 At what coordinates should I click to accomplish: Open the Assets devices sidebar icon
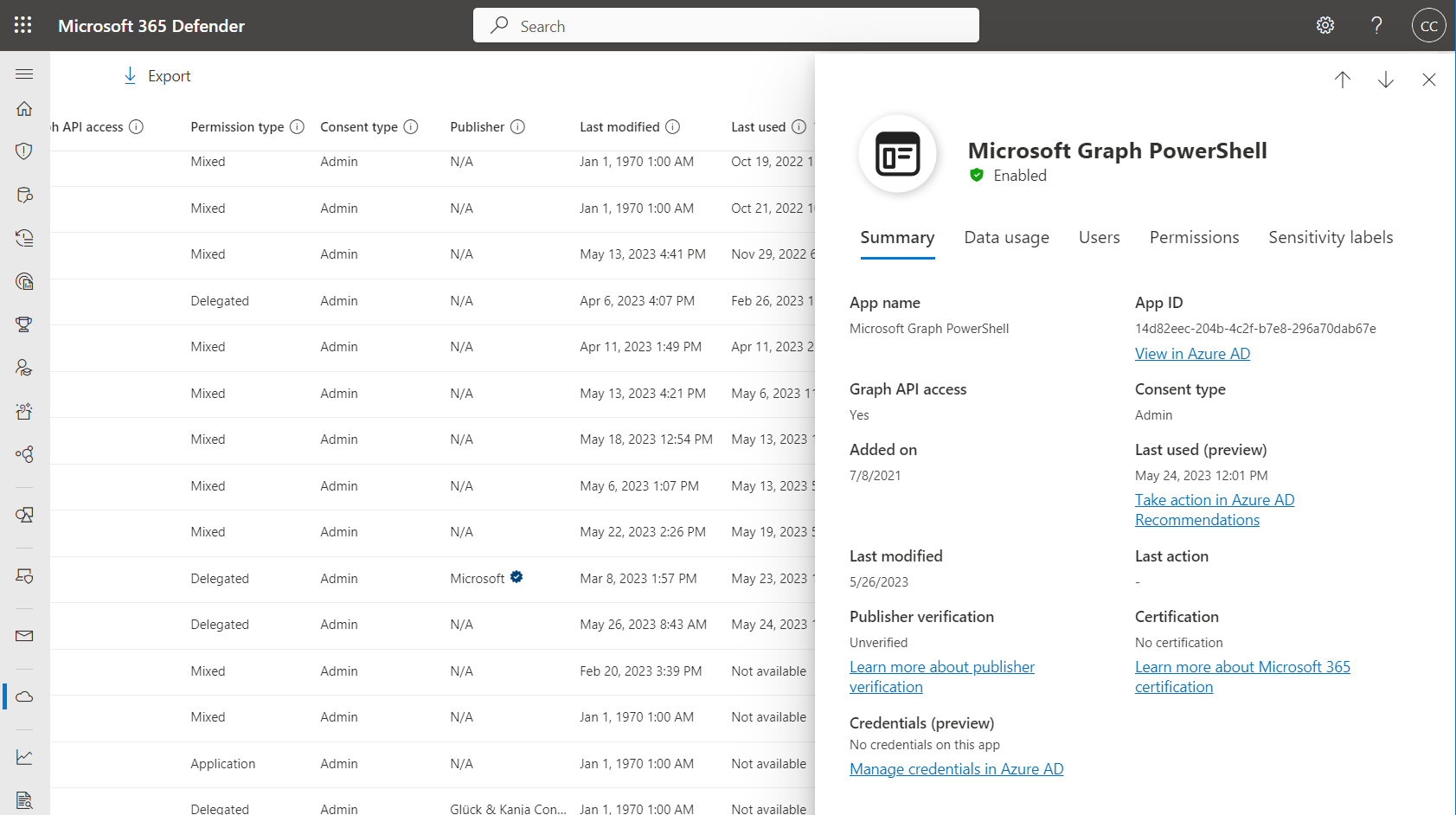pyautogui.click(x=24, y=515)
